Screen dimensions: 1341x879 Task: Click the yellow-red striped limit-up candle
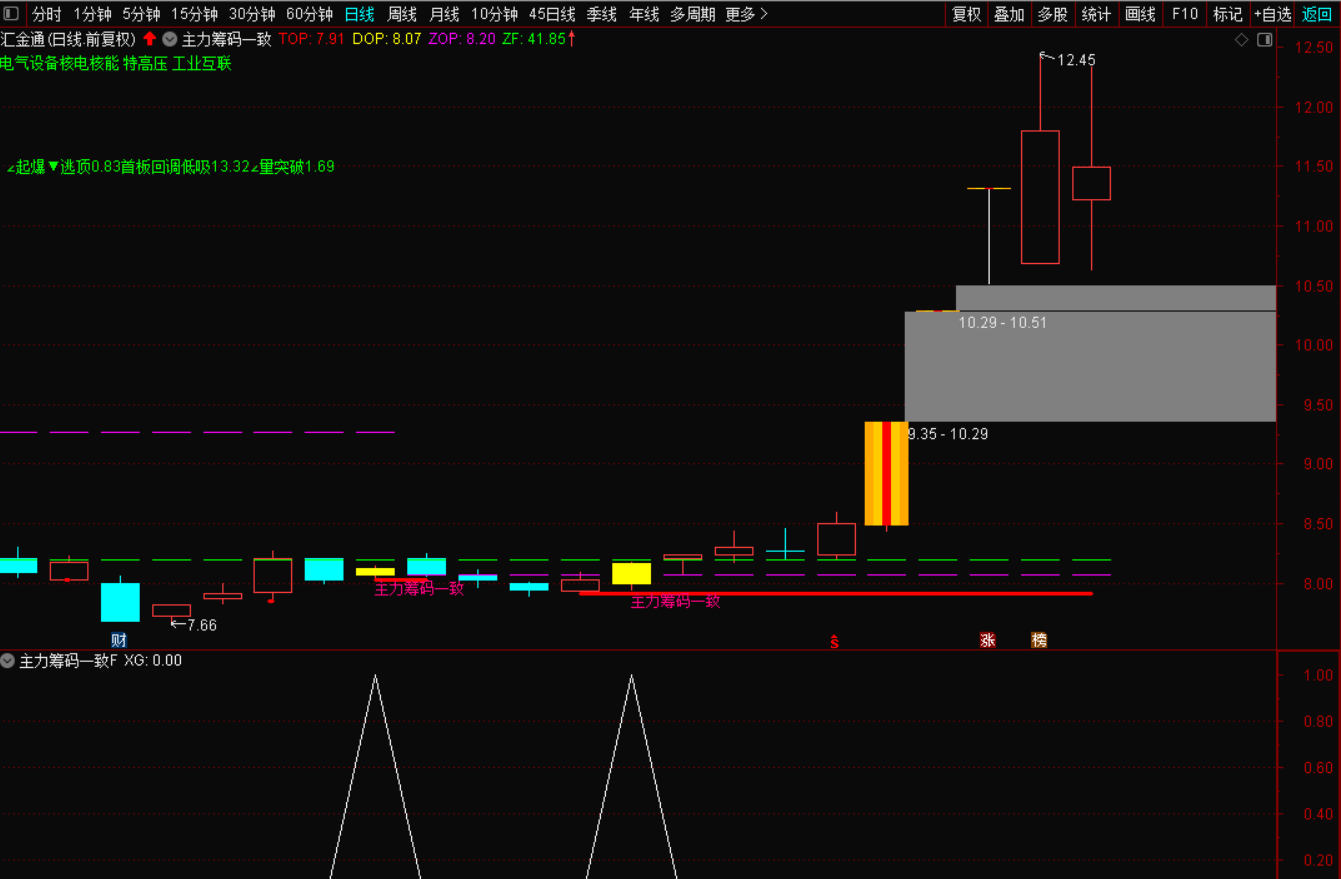click(x=886, y=473)
